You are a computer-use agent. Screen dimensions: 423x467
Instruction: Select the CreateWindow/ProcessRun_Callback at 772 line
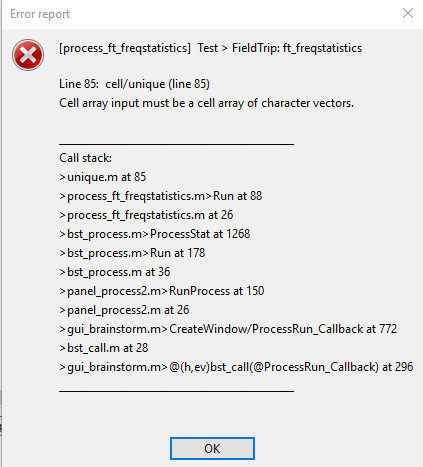pyautogui.click(x=228, y=329)
